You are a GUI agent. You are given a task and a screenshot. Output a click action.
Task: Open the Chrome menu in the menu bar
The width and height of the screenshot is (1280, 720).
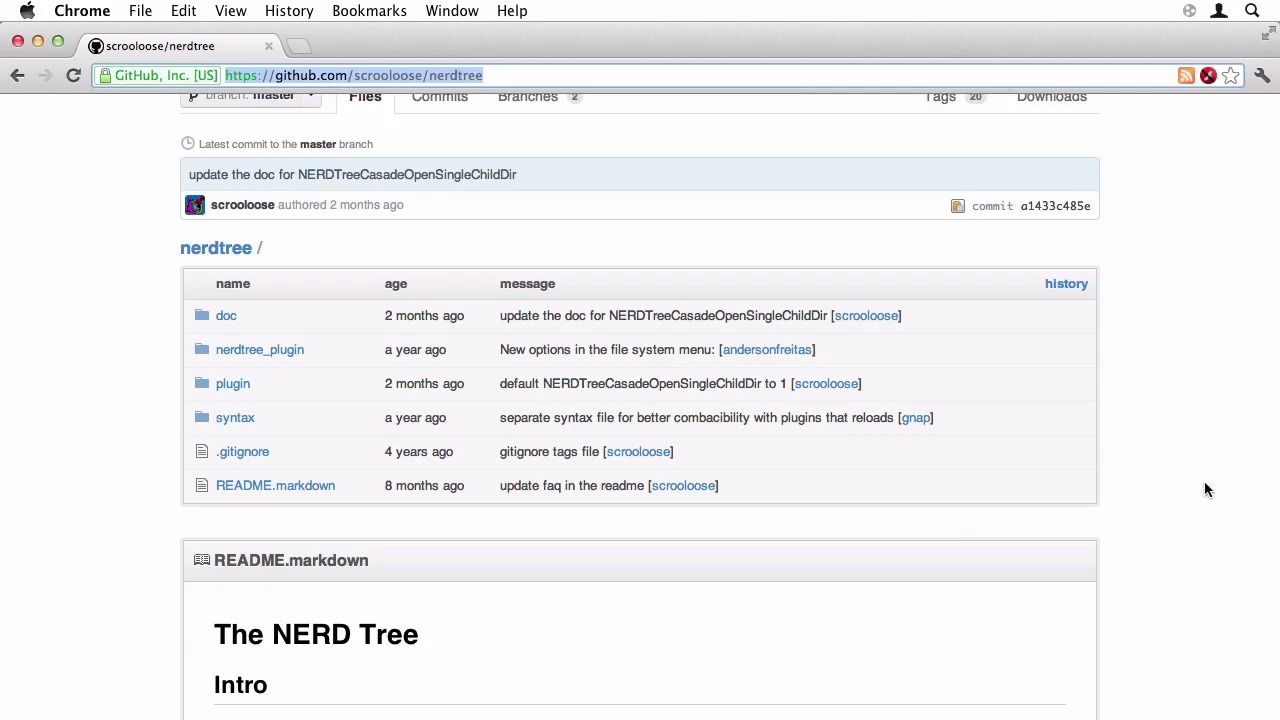[82, 11]
